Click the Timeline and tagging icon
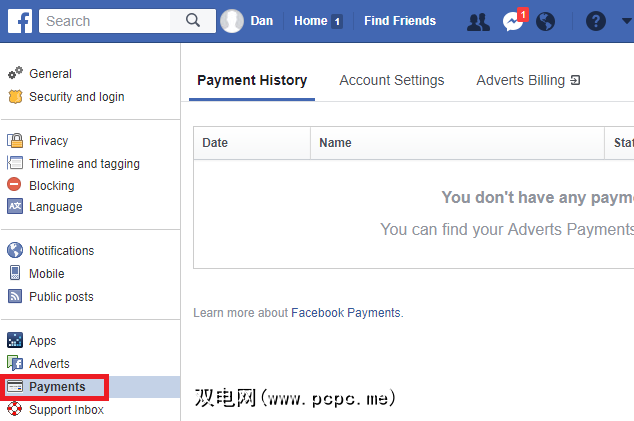 [15, 163]
